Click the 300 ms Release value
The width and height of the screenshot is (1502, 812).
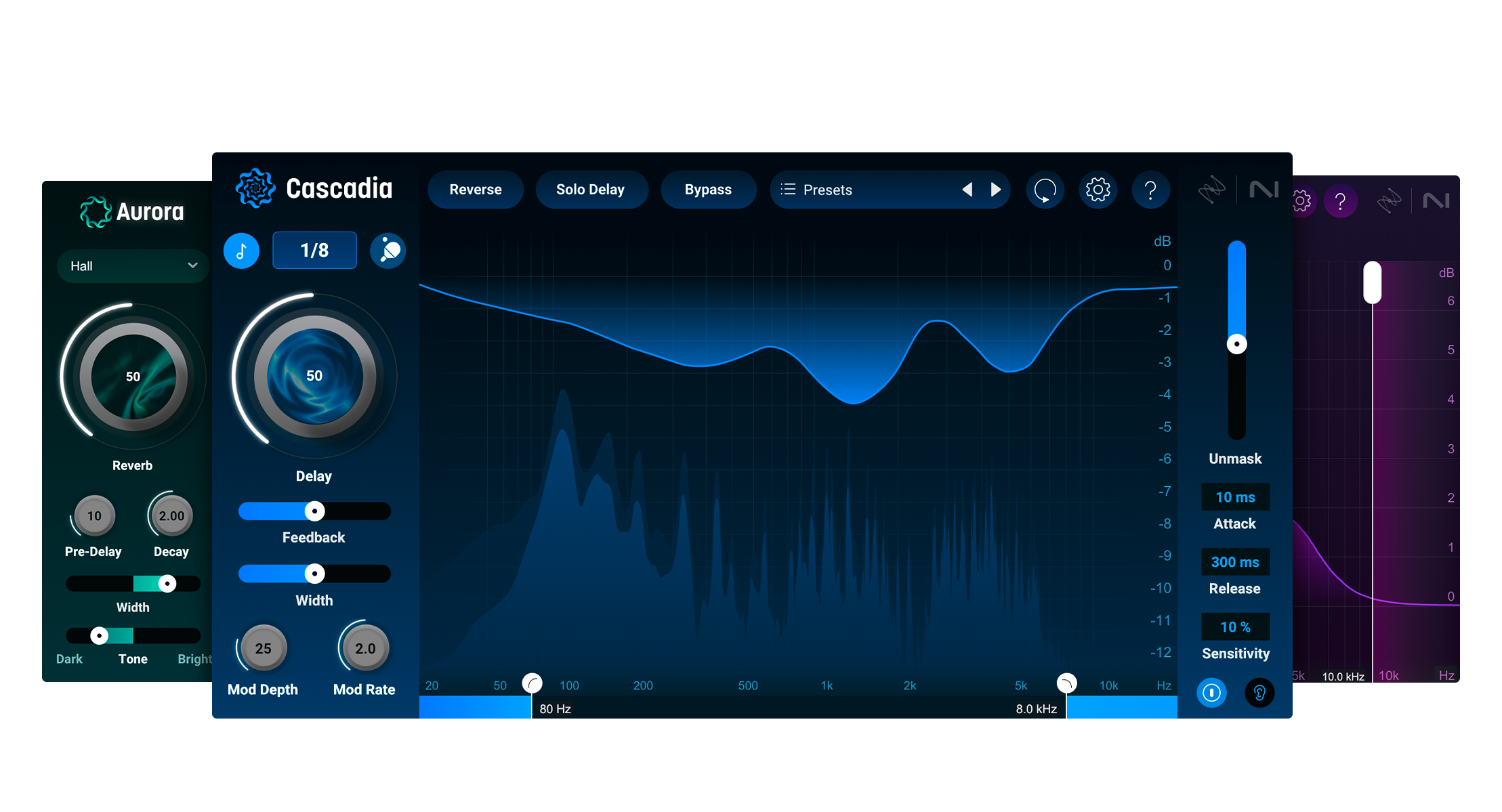pyautogui.click(x=1235, y=562)
